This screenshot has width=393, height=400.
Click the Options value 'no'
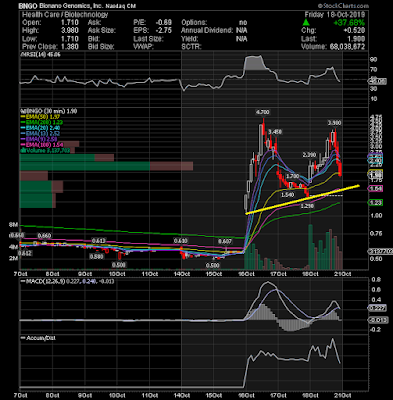pyautogui.click(x=243, y=23)
